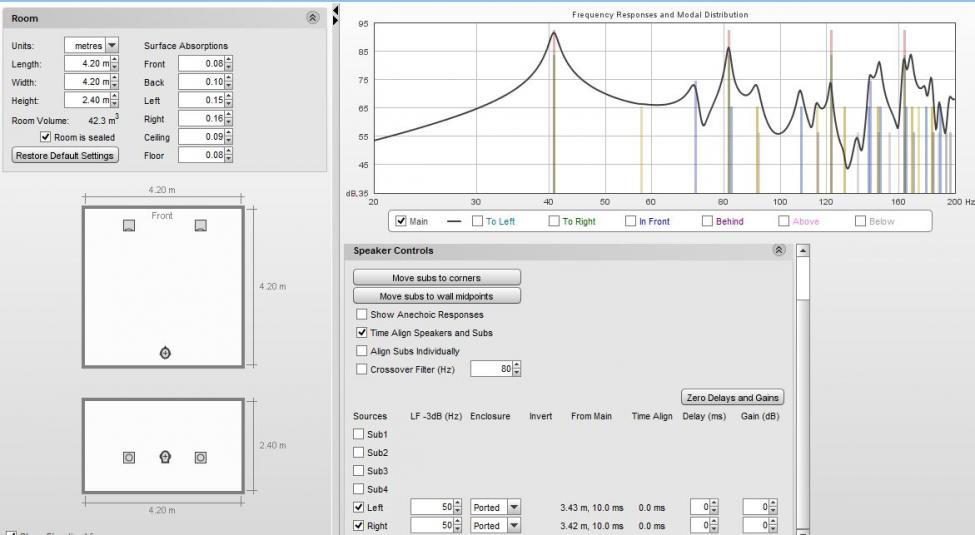
Task: Click the splitter collapse arrows
Action: 336,15
